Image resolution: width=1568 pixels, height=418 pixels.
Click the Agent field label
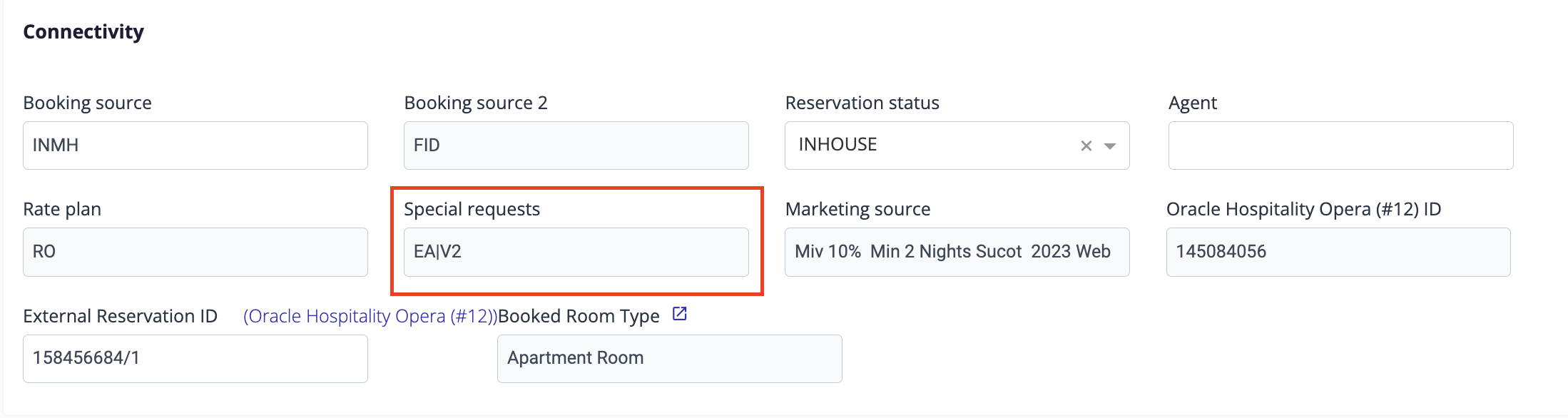pos(1192,103)
